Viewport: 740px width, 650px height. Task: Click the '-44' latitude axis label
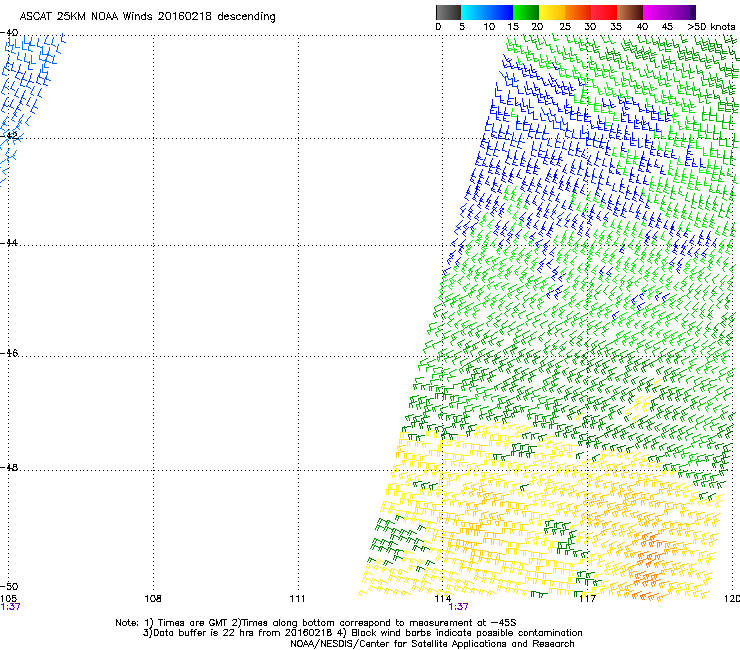pyautogui.click(x=9, y=242)
